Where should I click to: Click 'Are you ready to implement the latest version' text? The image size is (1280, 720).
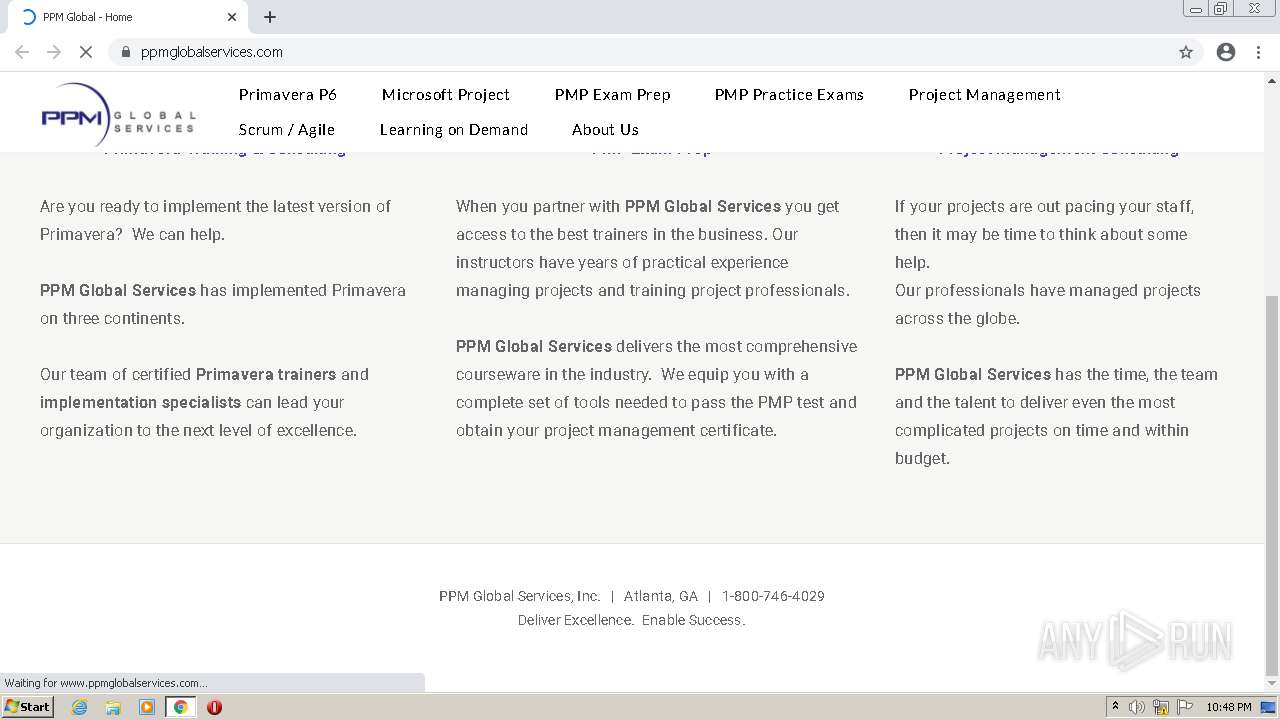coord(215,206)
